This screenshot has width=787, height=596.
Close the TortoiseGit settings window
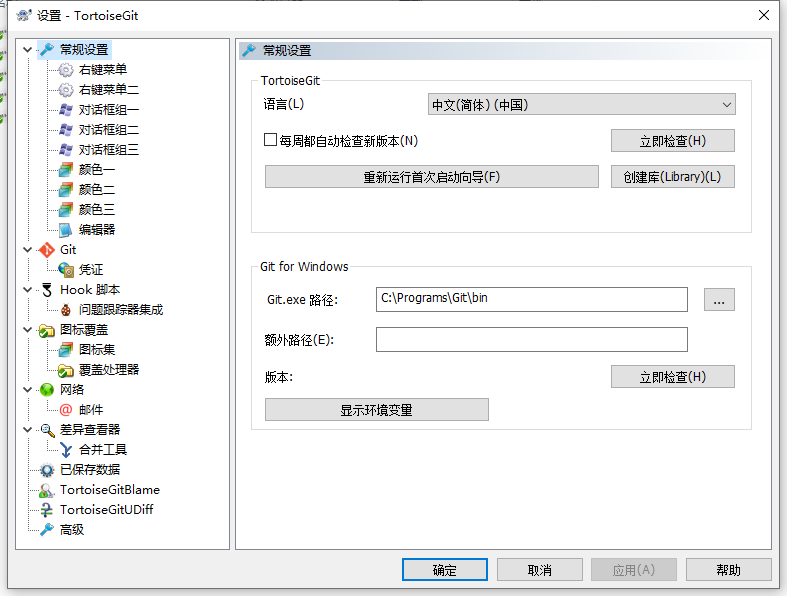click(x=764, y=15)
